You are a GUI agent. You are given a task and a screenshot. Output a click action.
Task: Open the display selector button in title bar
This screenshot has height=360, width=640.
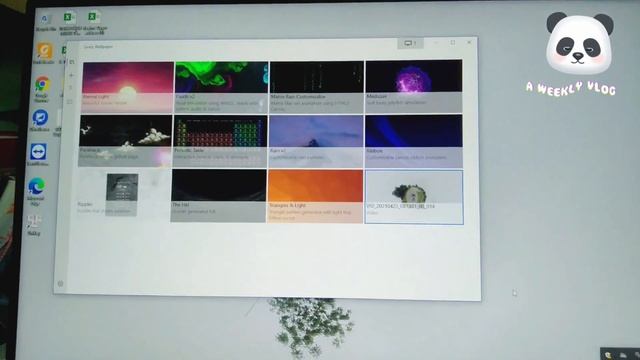pyautogui.click(x=410, y=43)
